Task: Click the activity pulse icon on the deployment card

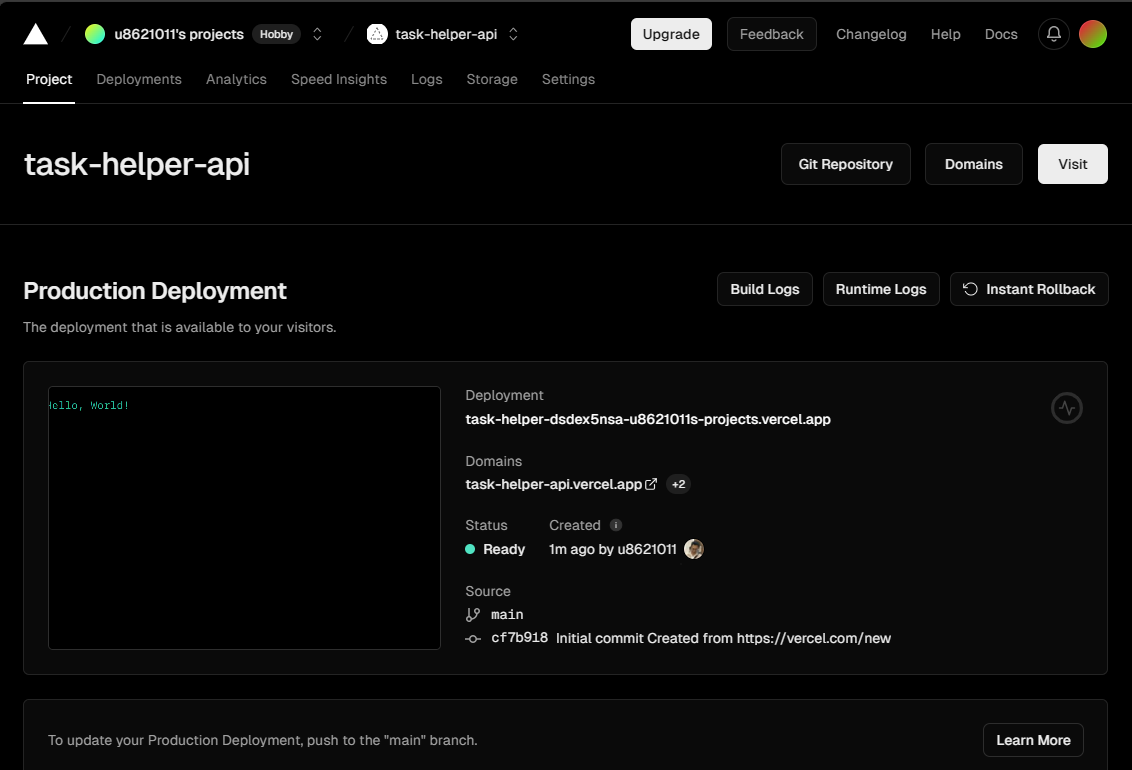Action: click(1067, 408)
